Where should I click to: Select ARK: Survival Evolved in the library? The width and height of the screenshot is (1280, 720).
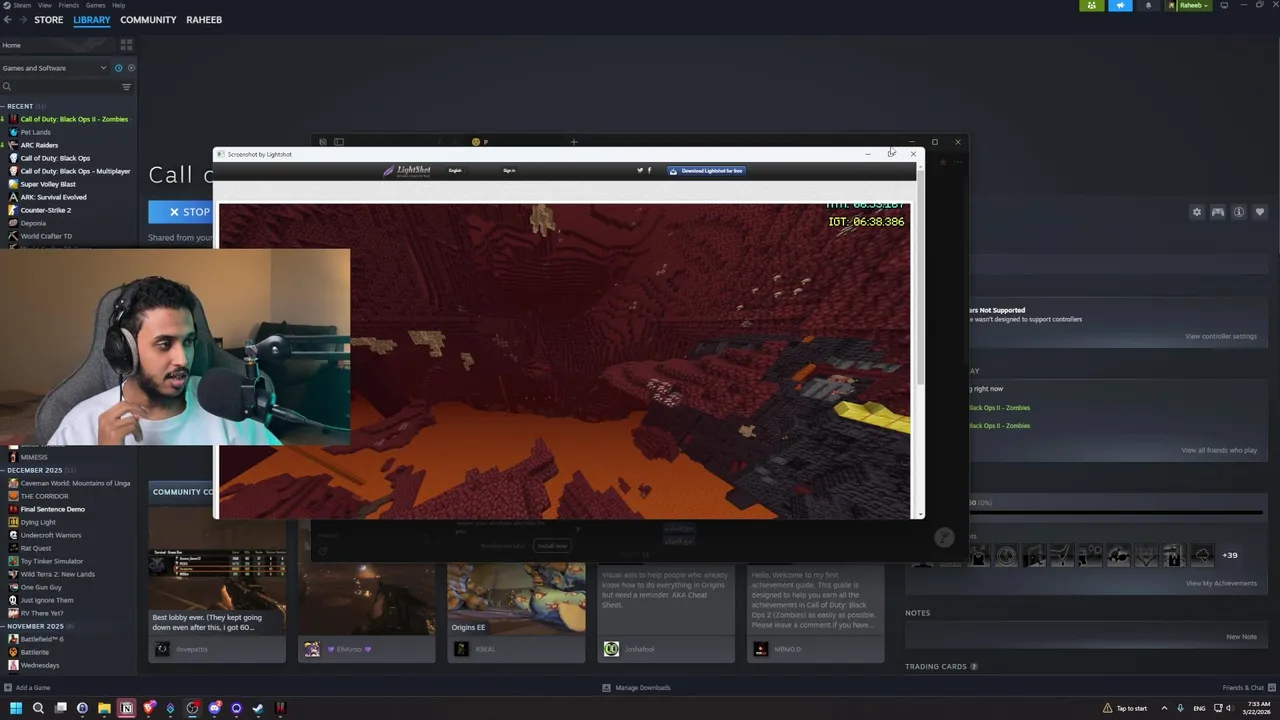[53, 197]
